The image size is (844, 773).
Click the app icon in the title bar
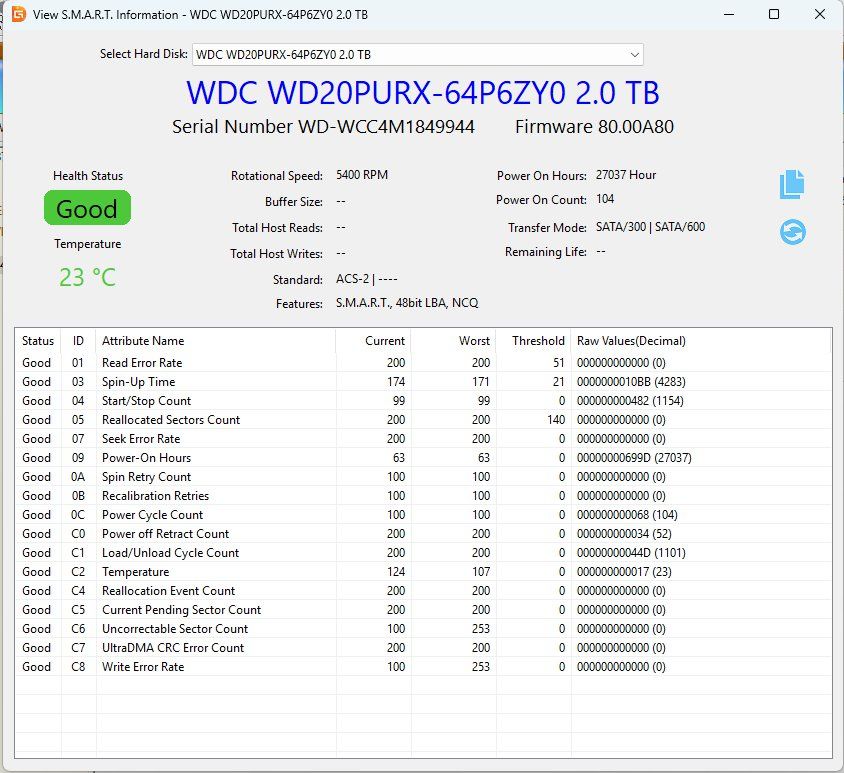(19, 14)
